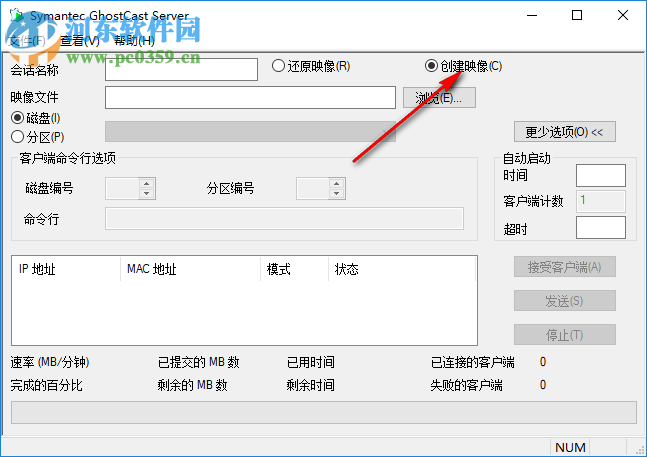This screenshot has height=457, width=647.
Task: Click the NUM status bar indicator
Action: click(x=570, y=448)
